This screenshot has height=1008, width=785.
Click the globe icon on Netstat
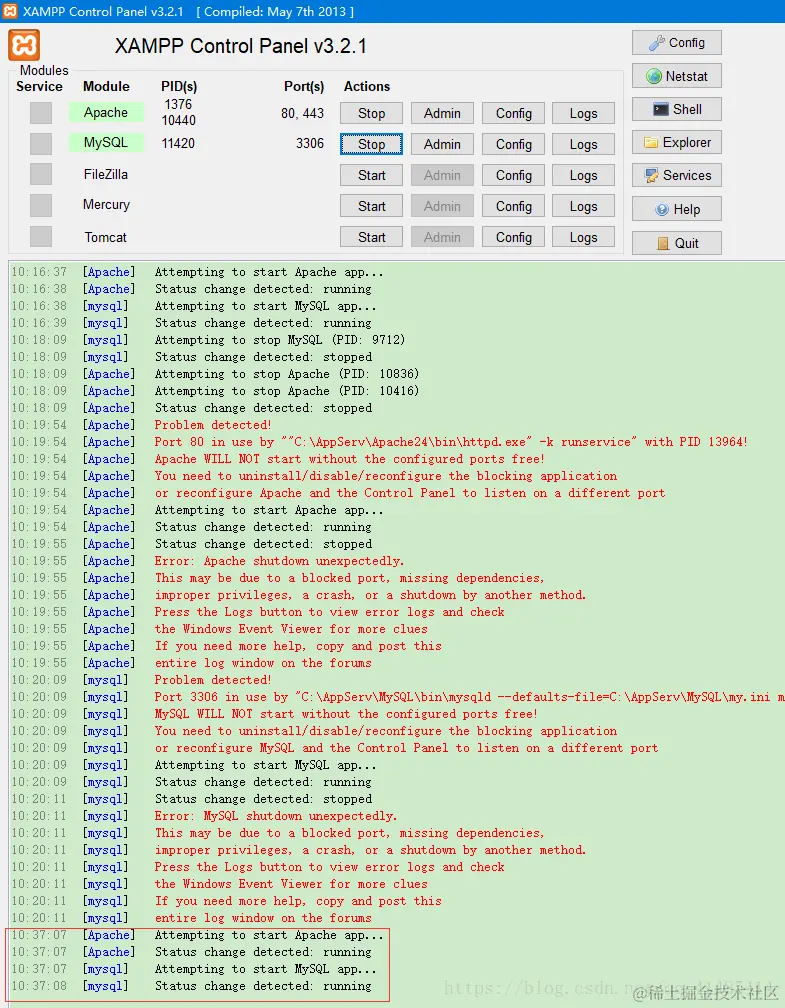click(654, 76)
